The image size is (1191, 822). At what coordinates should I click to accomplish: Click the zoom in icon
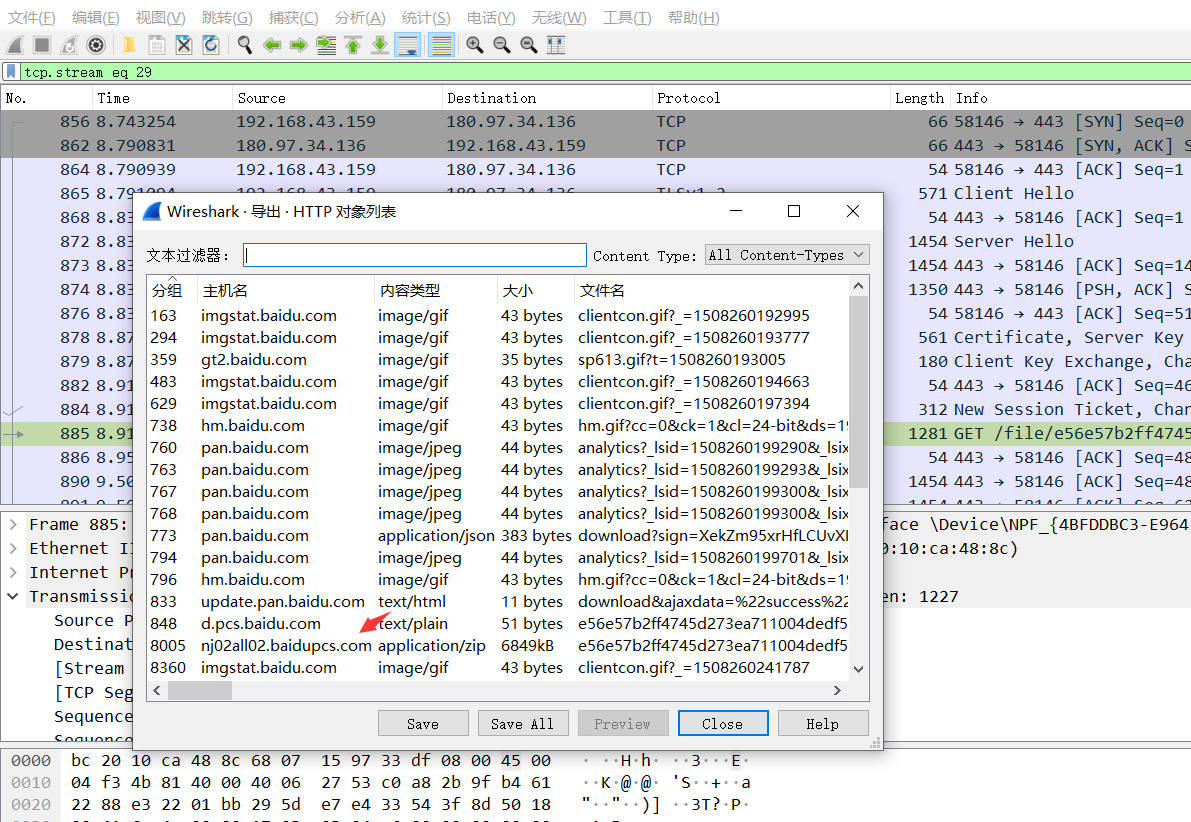click(475, 46)
